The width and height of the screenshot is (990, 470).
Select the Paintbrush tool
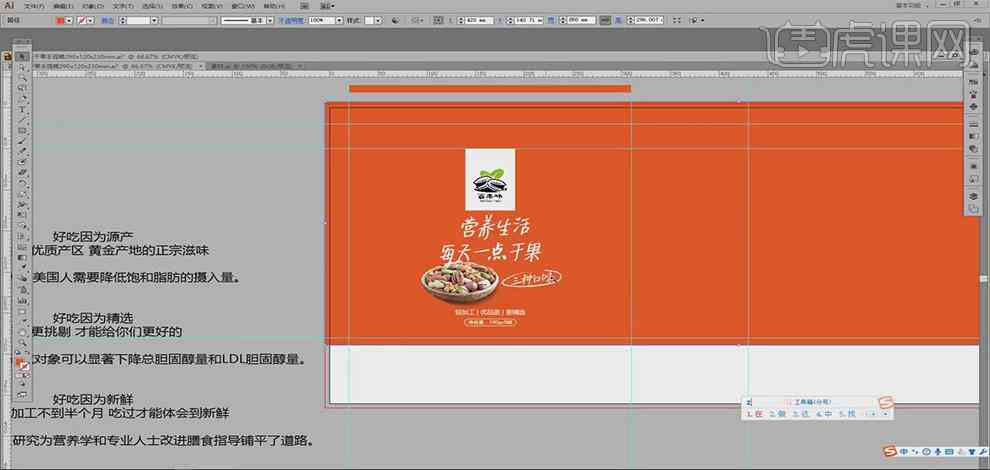[x=21, y=140]
